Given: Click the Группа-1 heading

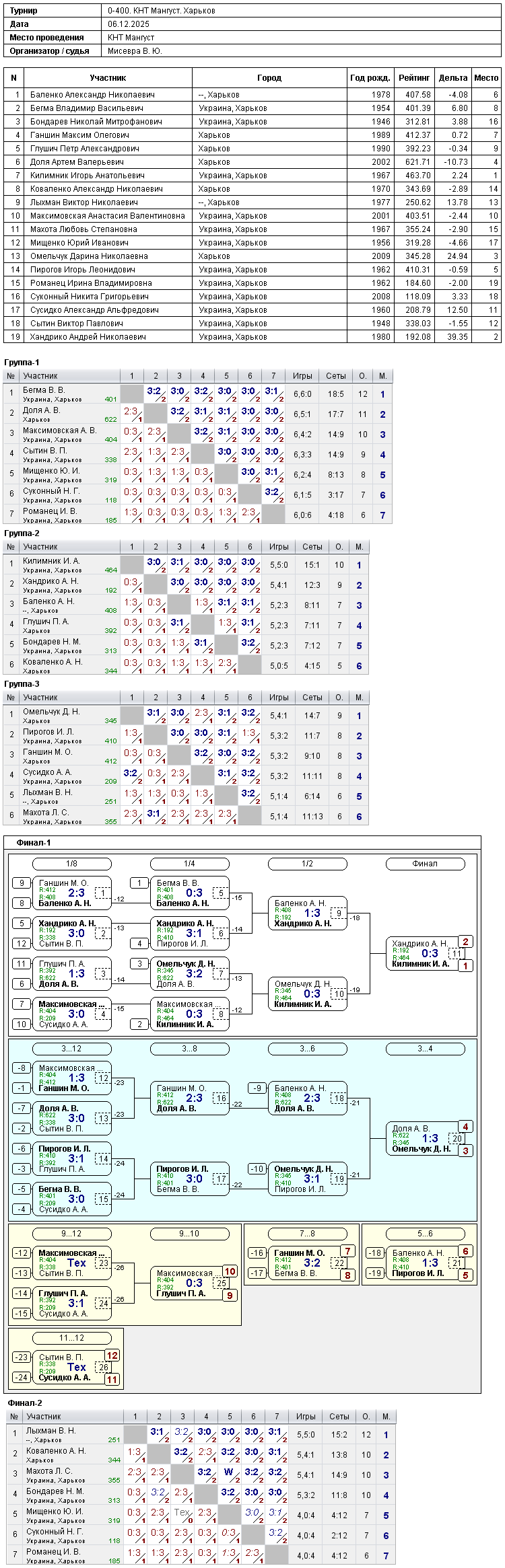Looking at the screenshot, I should coord(22,363).
